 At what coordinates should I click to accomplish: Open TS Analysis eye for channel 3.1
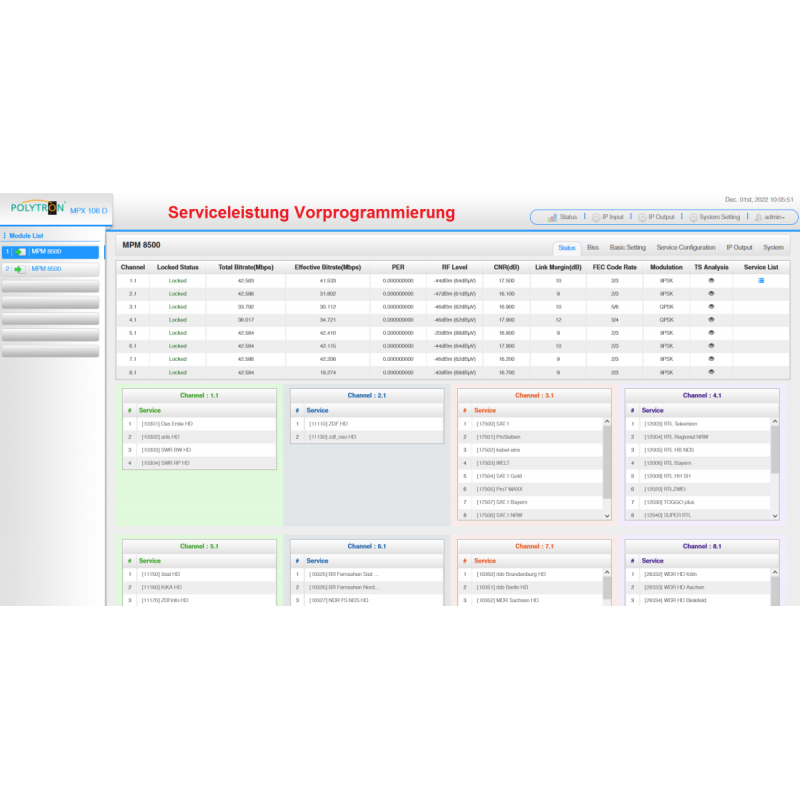click(x=711, y=307)
